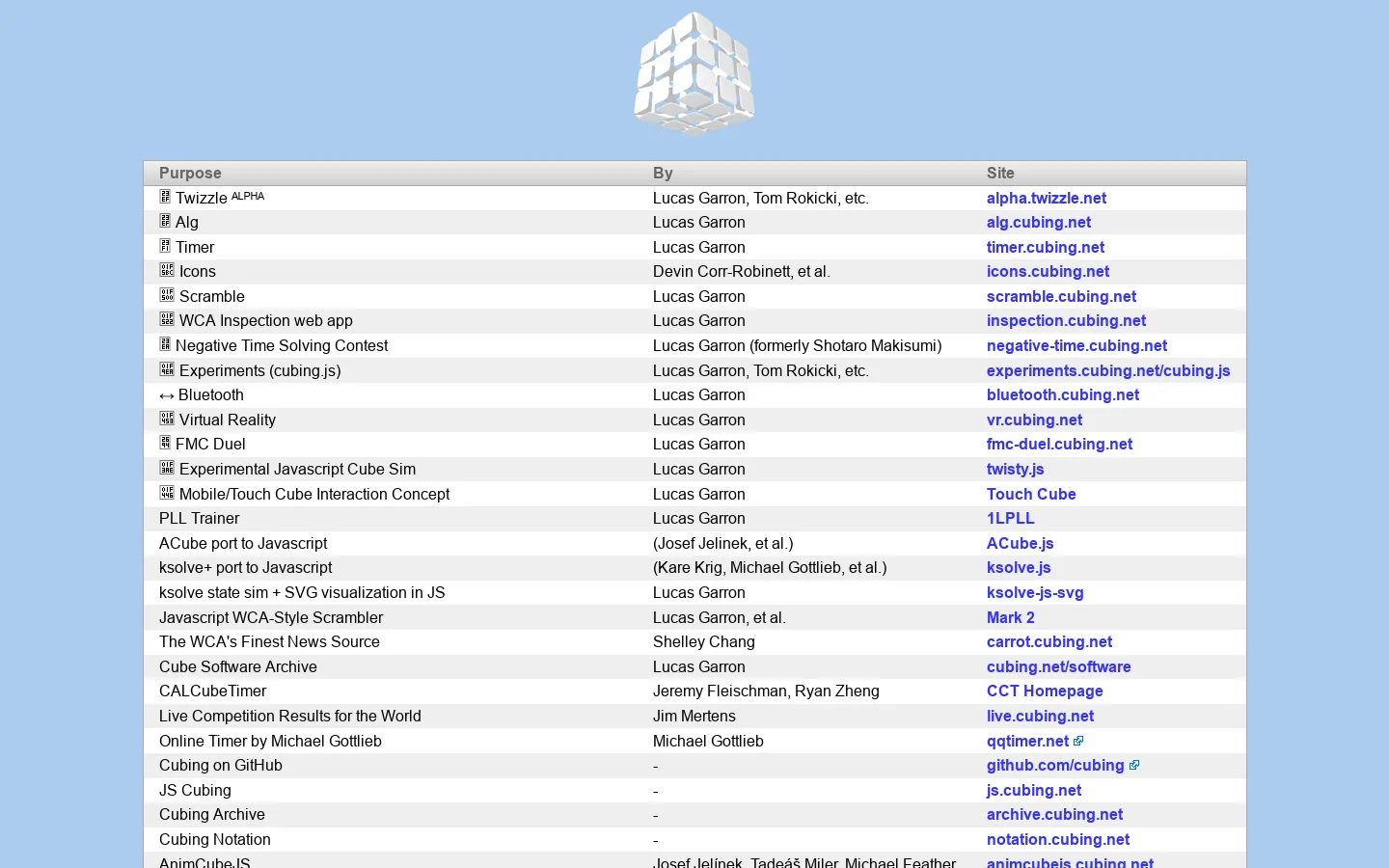Click the icon beside Scramble
The image size is (1389, 868).
point(167,295)
